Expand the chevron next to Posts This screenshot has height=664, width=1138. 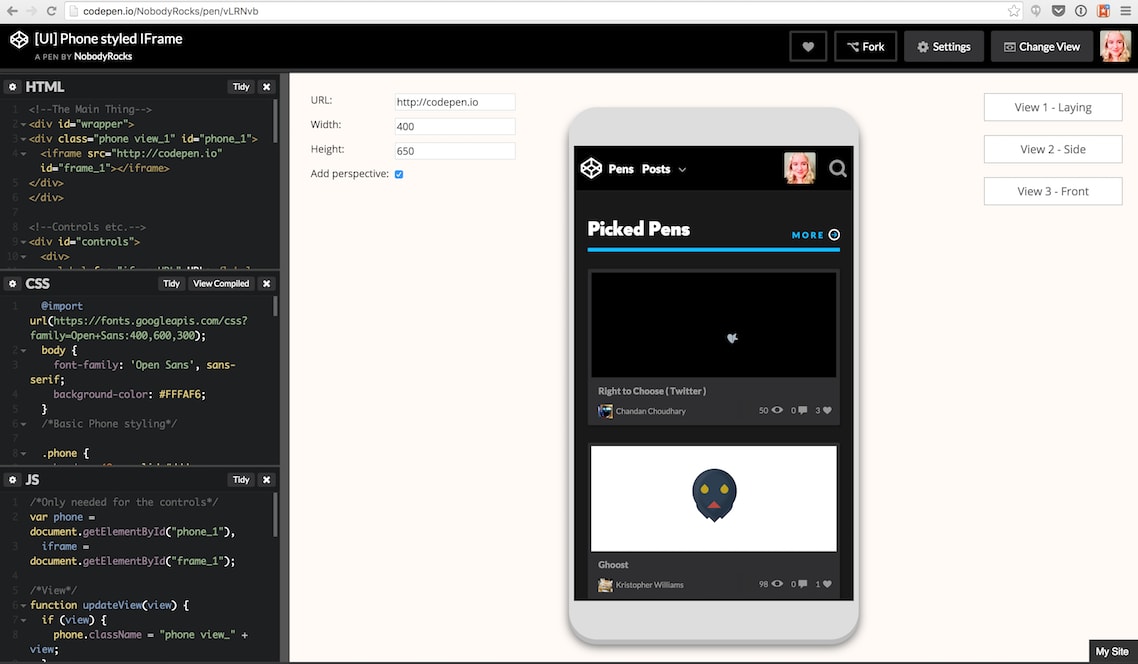point(683,169)
